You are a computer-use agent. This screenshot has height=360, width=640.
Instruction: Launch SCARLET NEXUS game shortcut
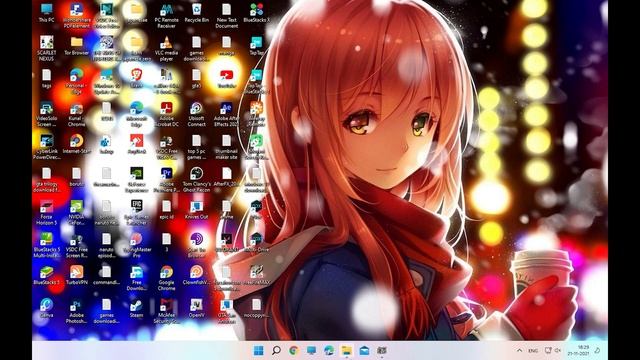pos(46,48)
